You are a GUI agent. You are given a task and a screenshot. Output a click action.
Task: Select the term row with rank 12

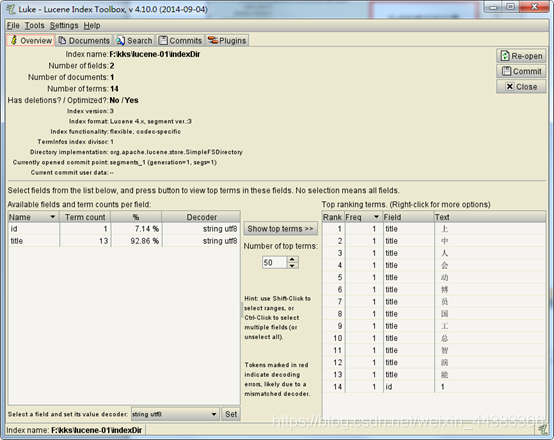pyautogui.click(x=434, y=362)
